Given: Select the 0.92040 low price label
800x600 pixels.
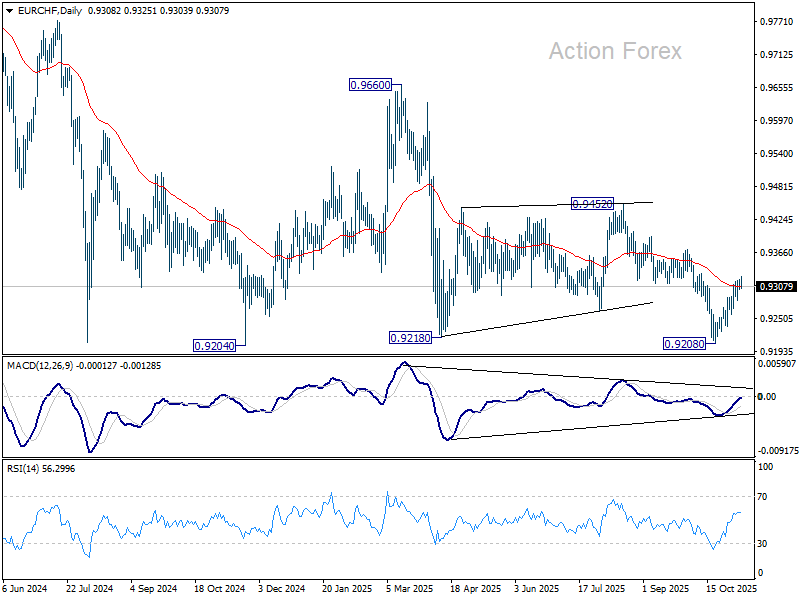Looking at the screenshot, I should point(215,346).
